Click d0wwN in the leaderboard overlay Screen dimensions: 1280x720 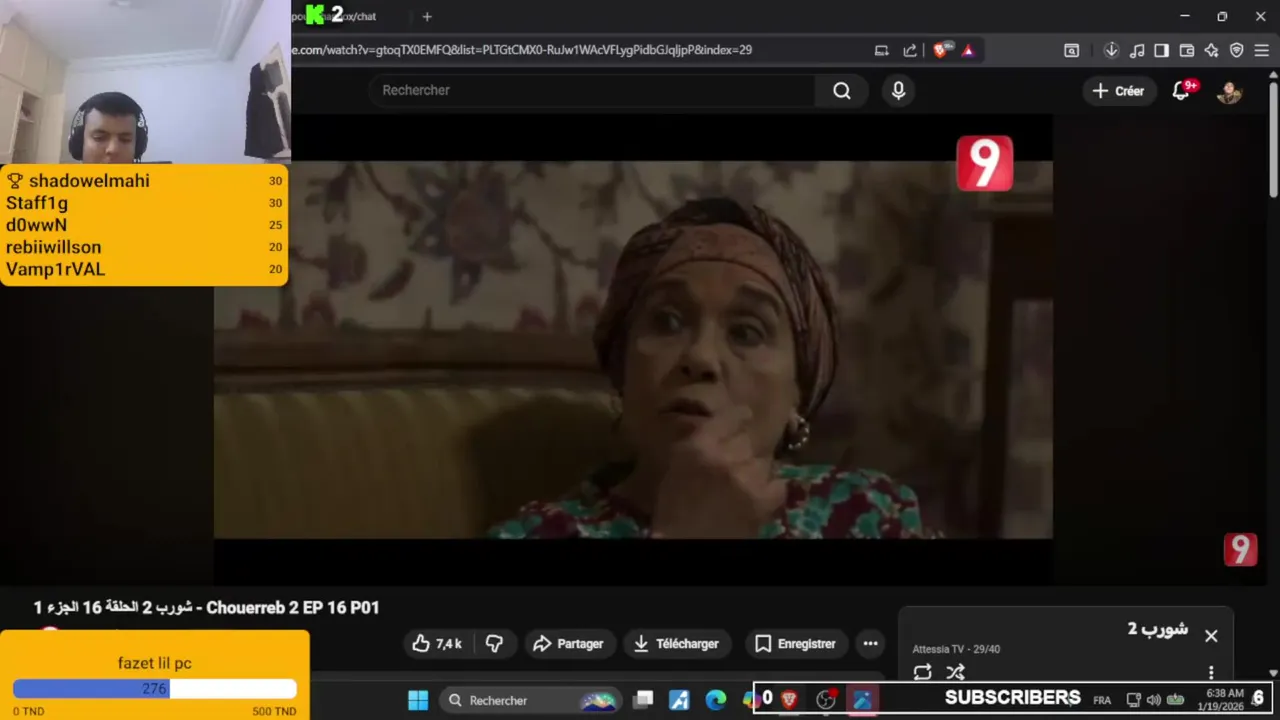click(36, 225)
